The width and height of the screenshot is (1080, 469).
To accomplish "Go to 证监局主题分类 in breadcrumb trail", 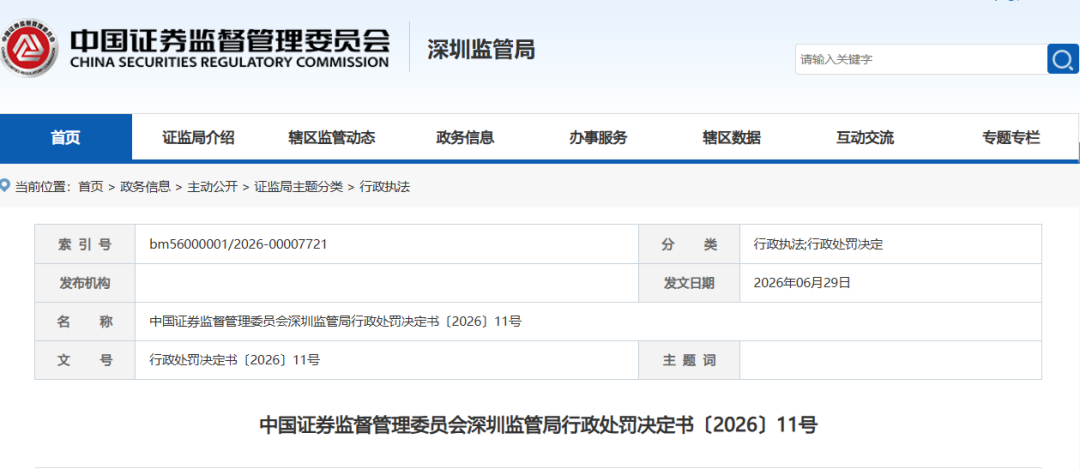I will pyautogui.click(x=298, y=187).
